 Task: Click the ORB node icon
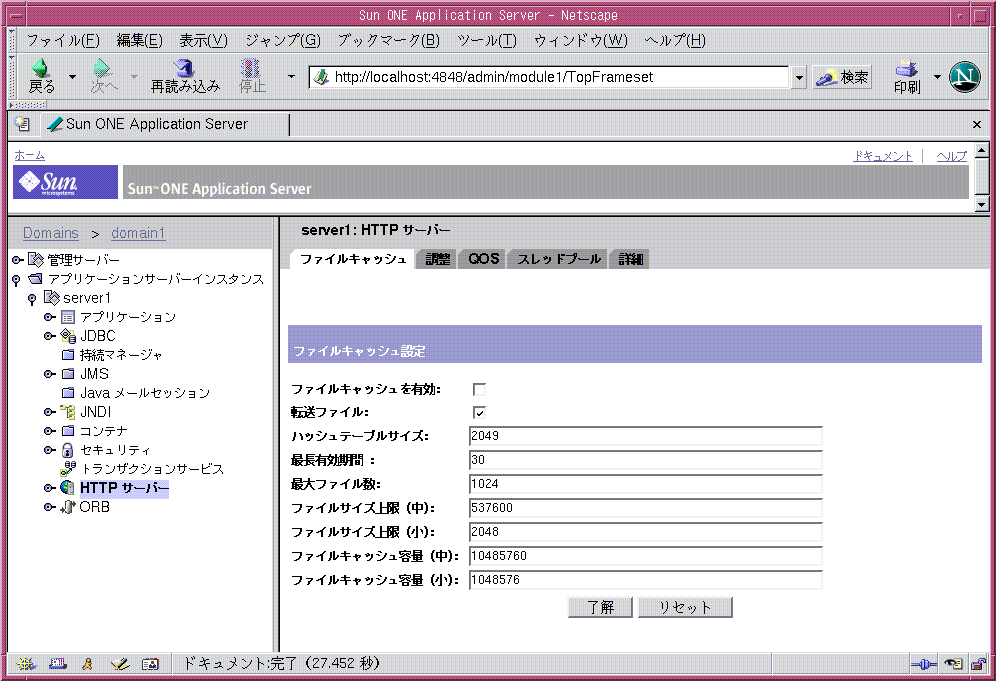68,507
